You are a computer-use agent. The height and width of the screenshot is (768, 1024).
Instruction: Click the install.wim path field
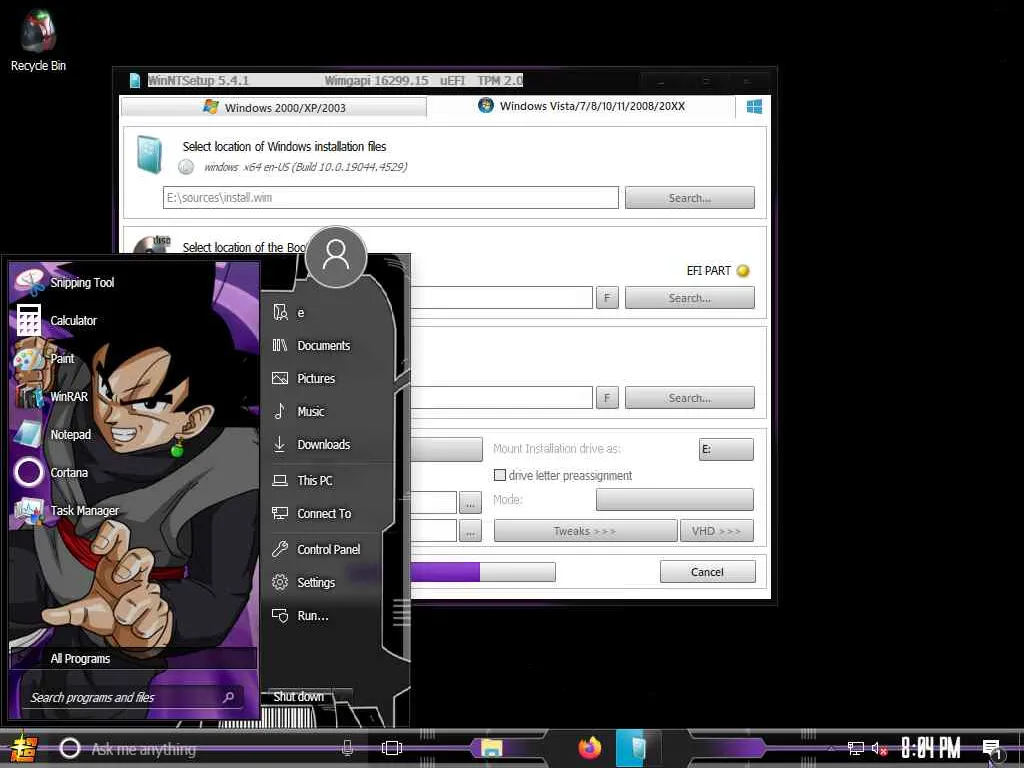pos(391,197)
